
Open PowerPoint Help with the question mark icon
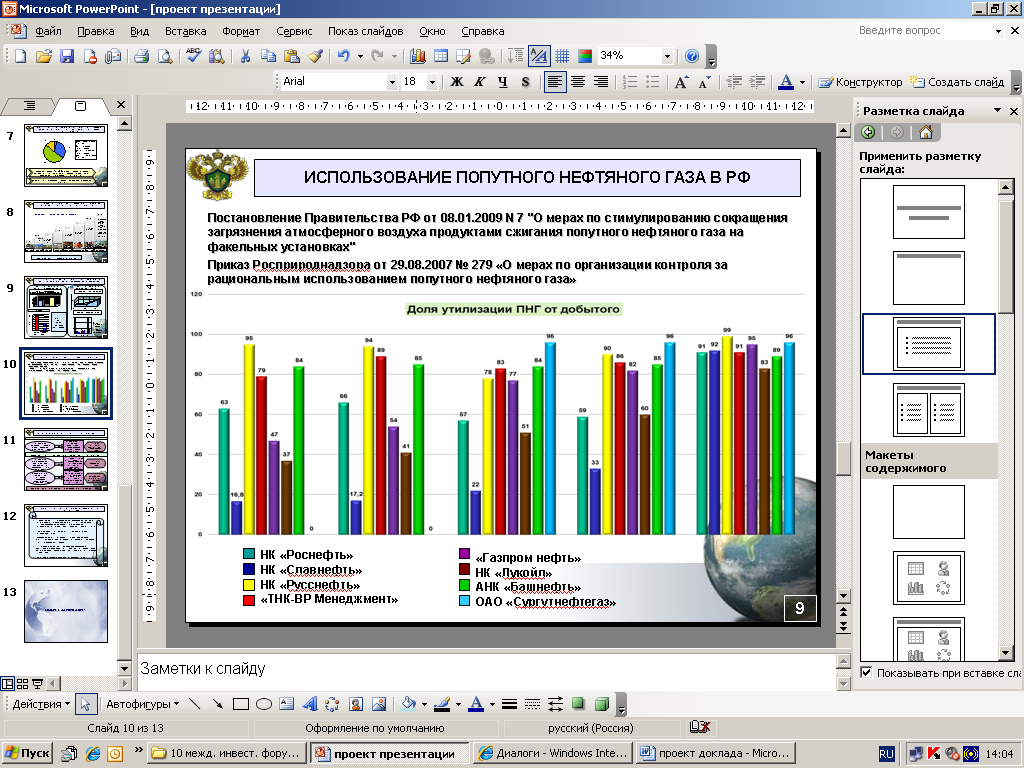(x=692, y=56)
